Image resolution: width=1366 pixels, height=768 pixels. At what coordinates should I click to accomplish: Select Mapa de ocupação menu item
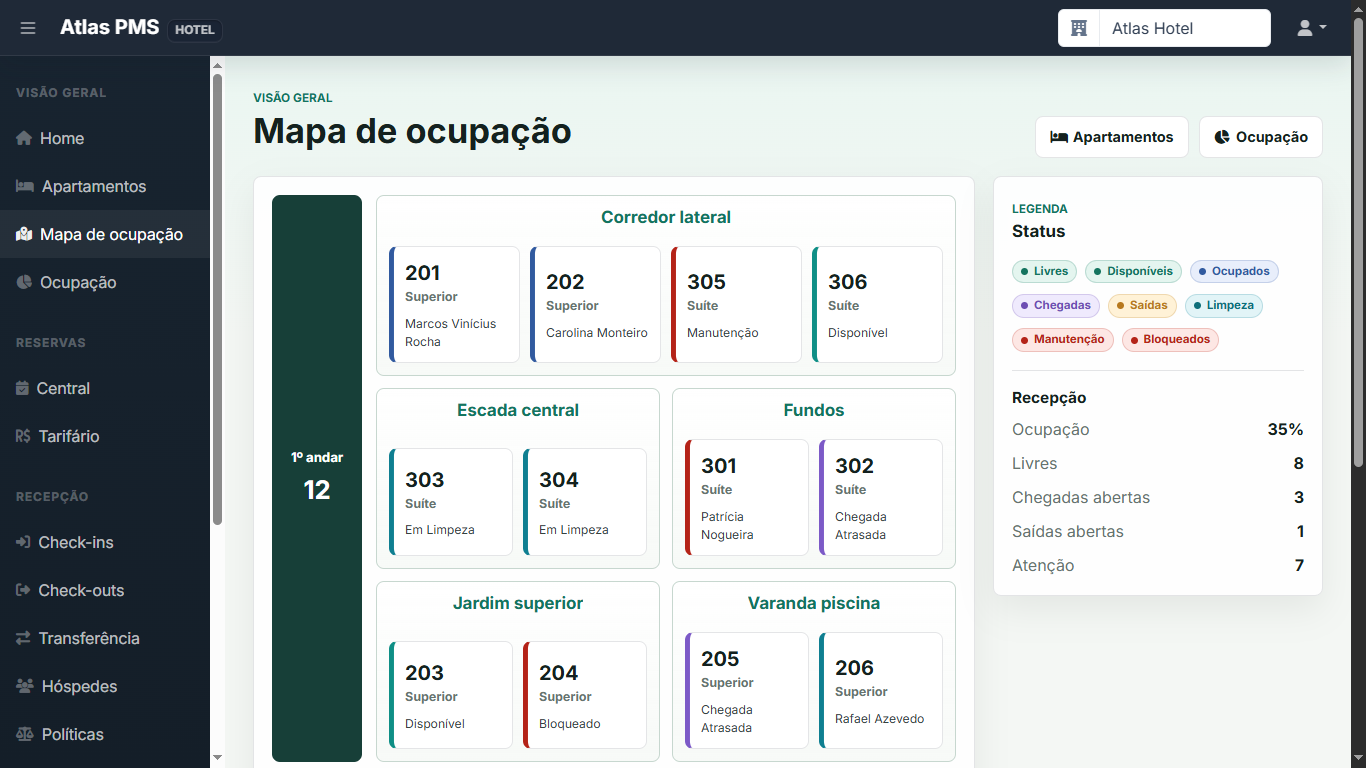105,234
